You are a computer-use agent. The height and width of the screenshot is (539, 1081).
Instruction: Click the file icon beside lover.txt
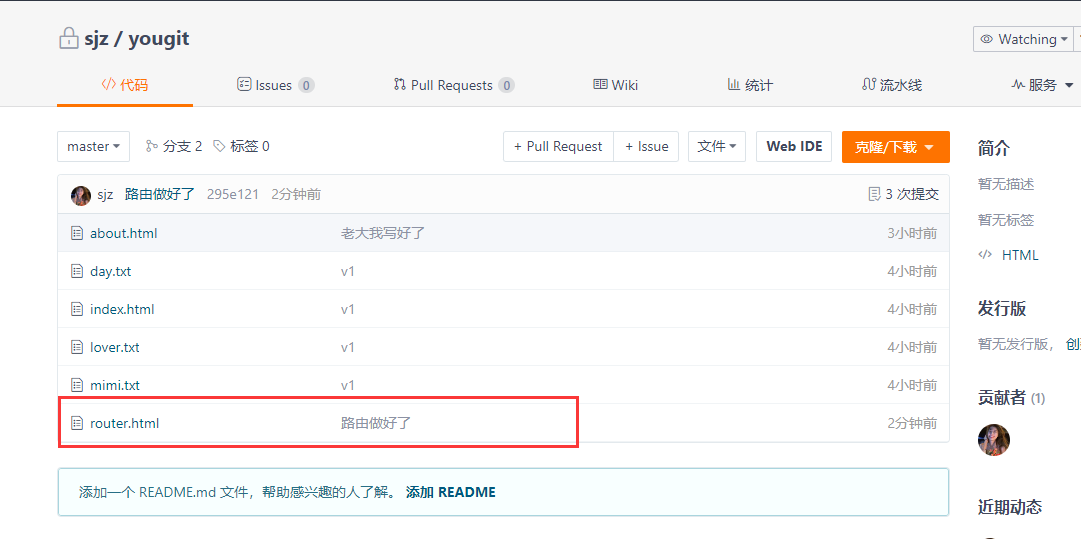pyautogui.click(x=77, y=347)
